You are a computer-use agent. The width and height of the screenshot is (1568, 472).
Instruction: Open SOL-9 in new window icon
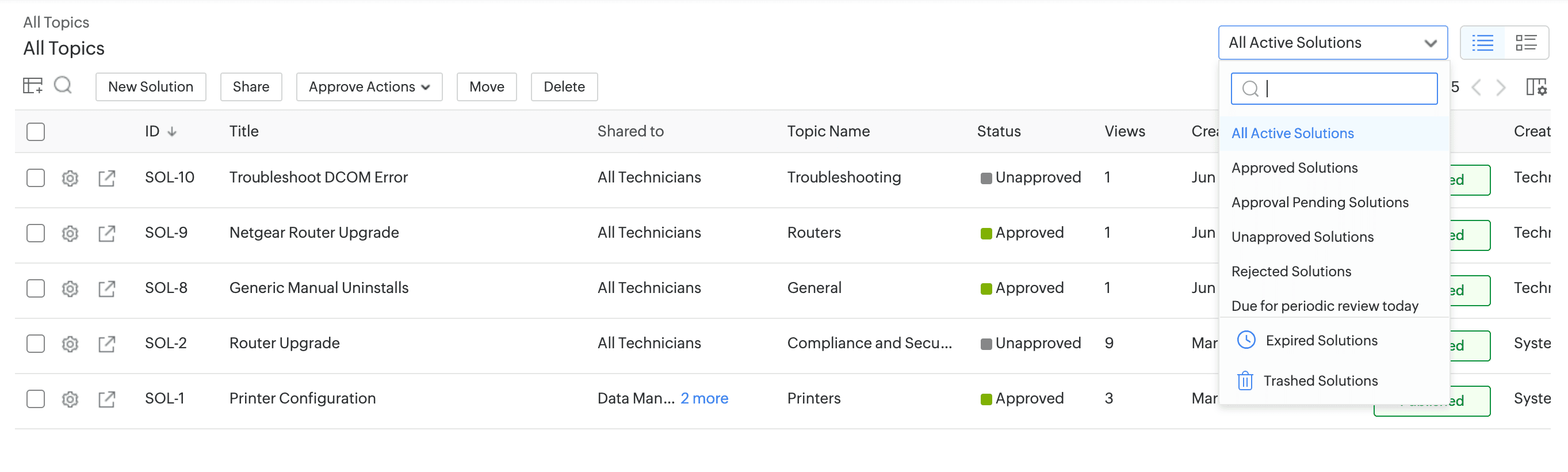pyautogui.click(x=106, y=233)
